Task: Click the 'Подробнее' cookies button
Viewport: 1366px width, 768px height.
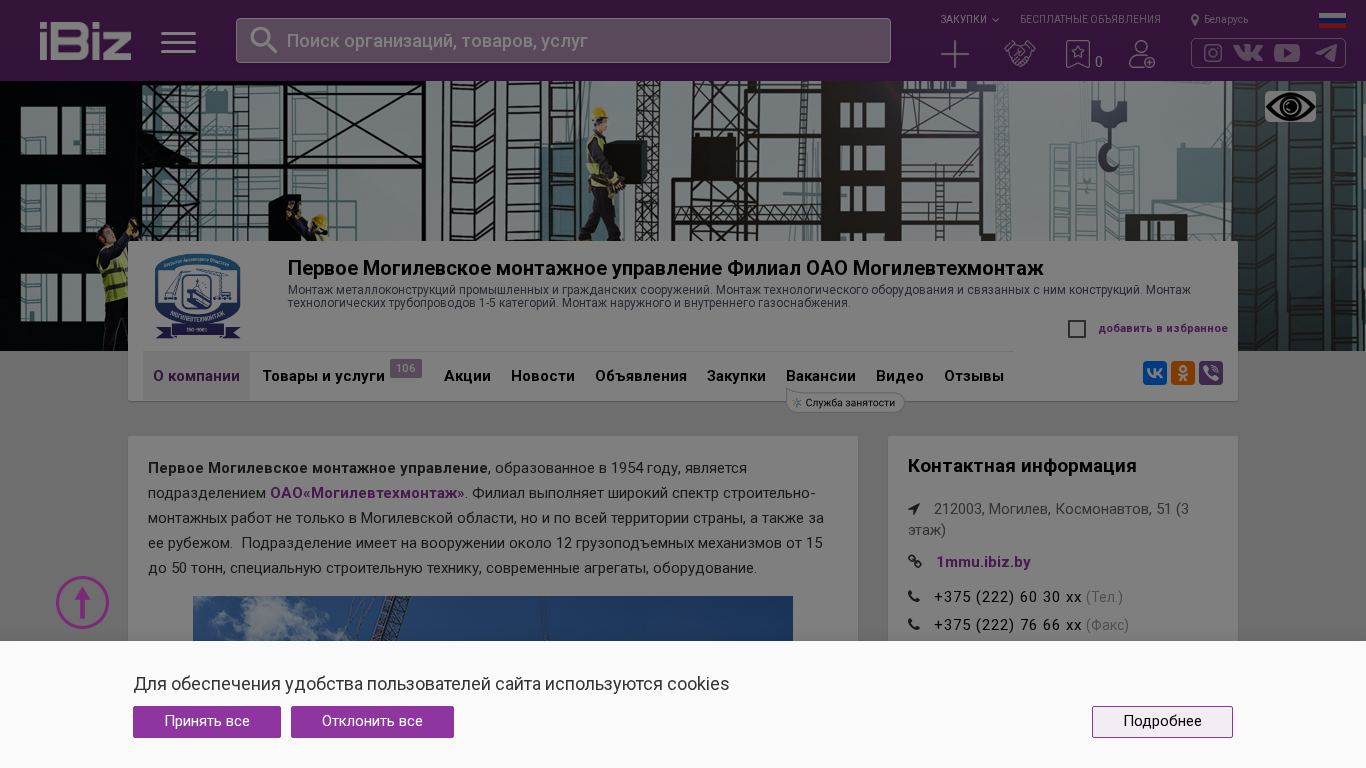Action: pyautogui.click(x=1162, y=722)
